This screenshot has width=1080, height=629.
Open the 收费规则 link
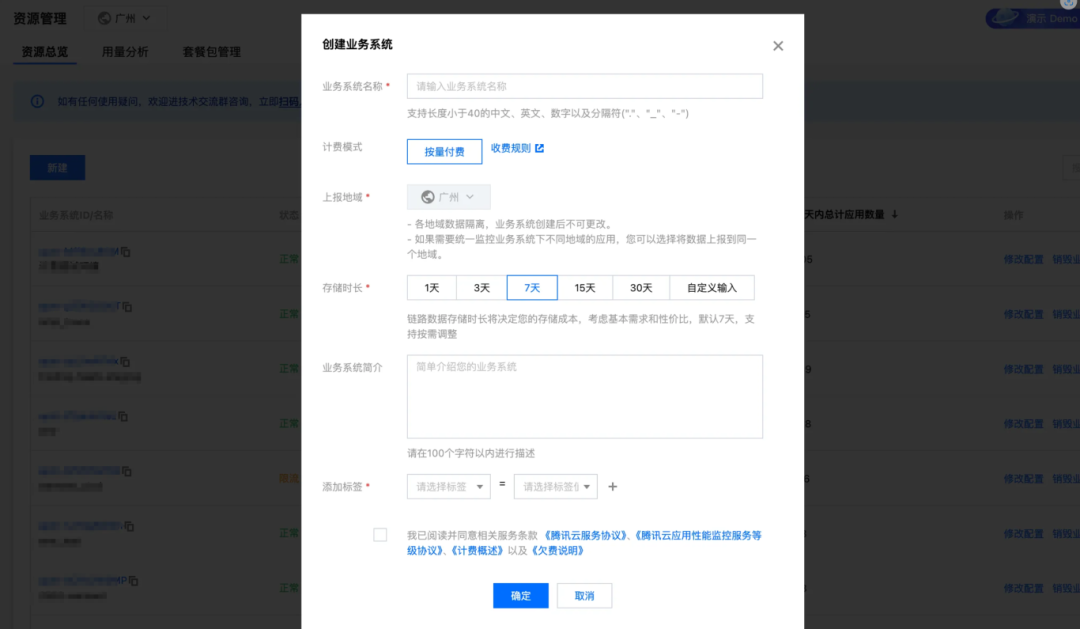click(x=510, y=148)
